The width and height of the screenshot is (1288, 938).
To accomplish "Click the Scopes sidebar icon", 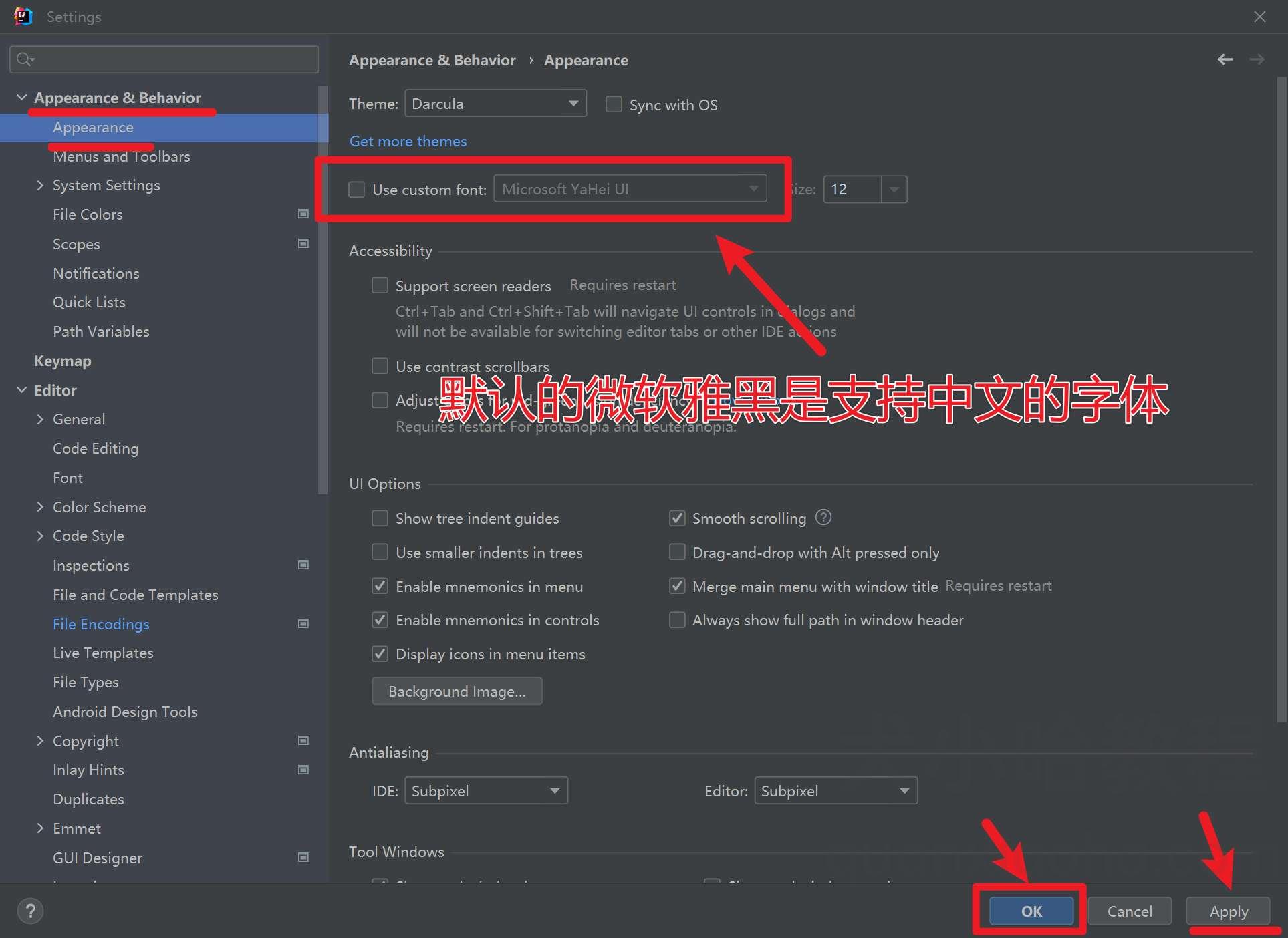I will coord(304,243).
